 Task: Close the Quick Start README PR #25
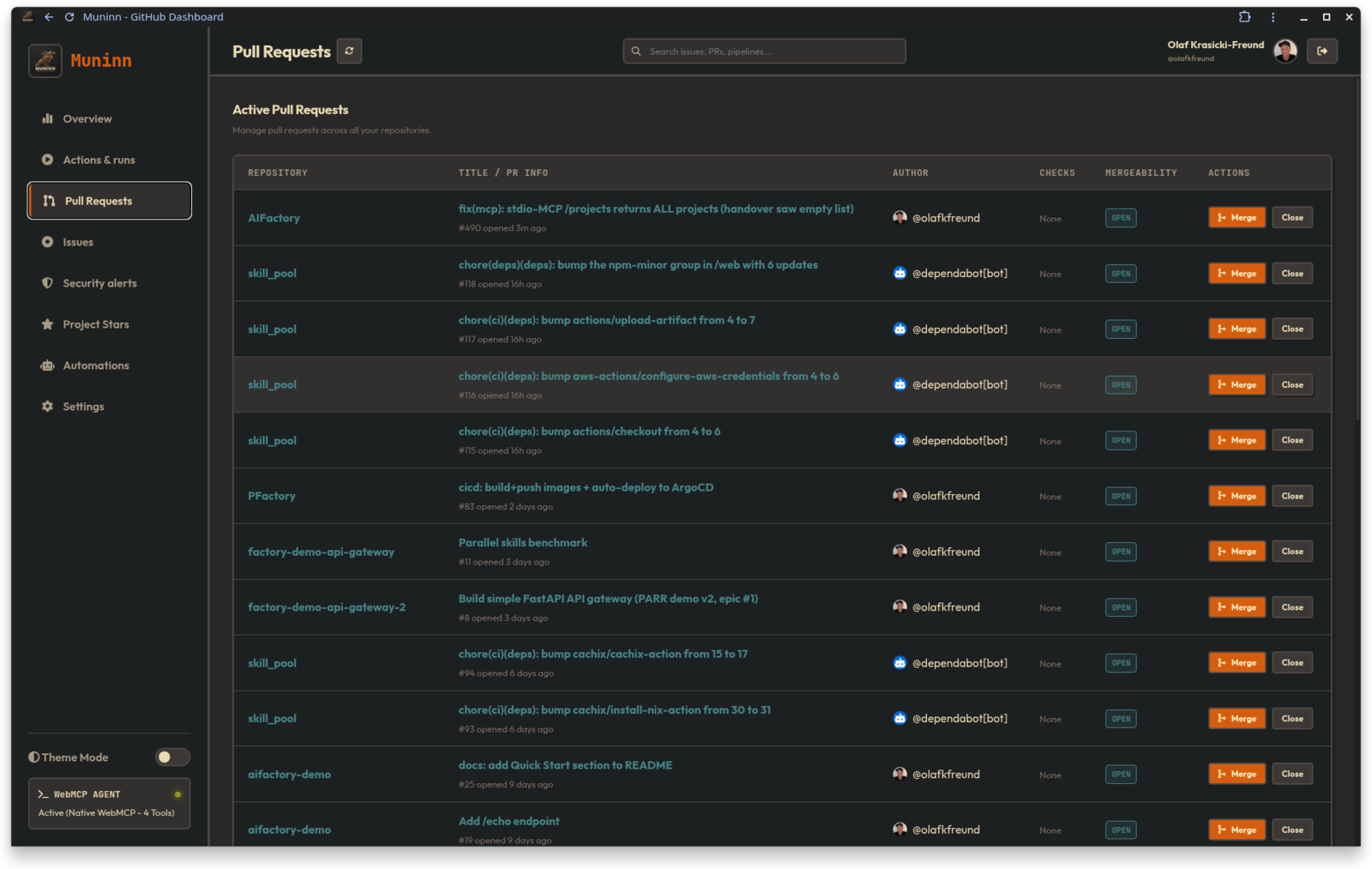(1291, 774)
